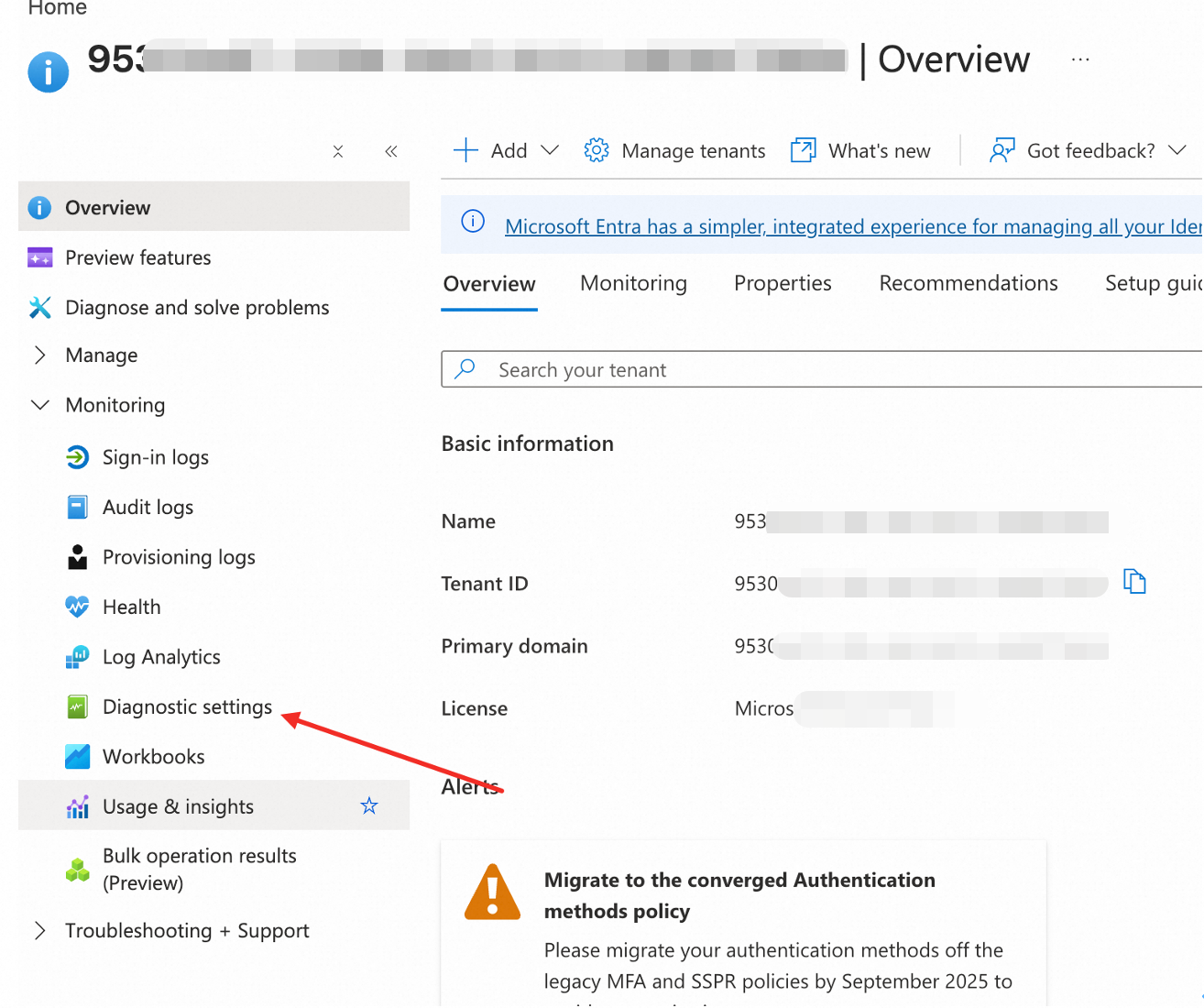Viewport: 1204px width, 1008px height.
Task: Click the Manage tenants gear icon
Action: pyautogui.click(x=597, y=150)
